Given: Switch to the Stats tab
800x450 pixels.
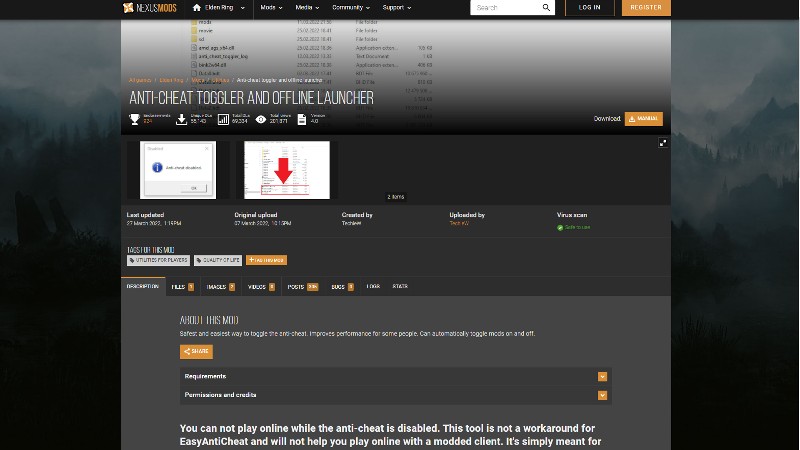Looking at the screenshot, I should click(400, 287).
